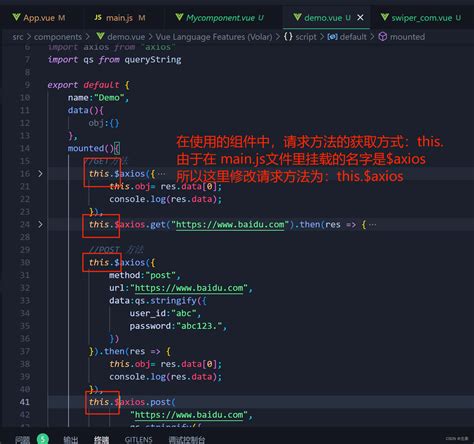
Task: Switch to the 输出 output panel tab
Action: click(x=71, y=440)
